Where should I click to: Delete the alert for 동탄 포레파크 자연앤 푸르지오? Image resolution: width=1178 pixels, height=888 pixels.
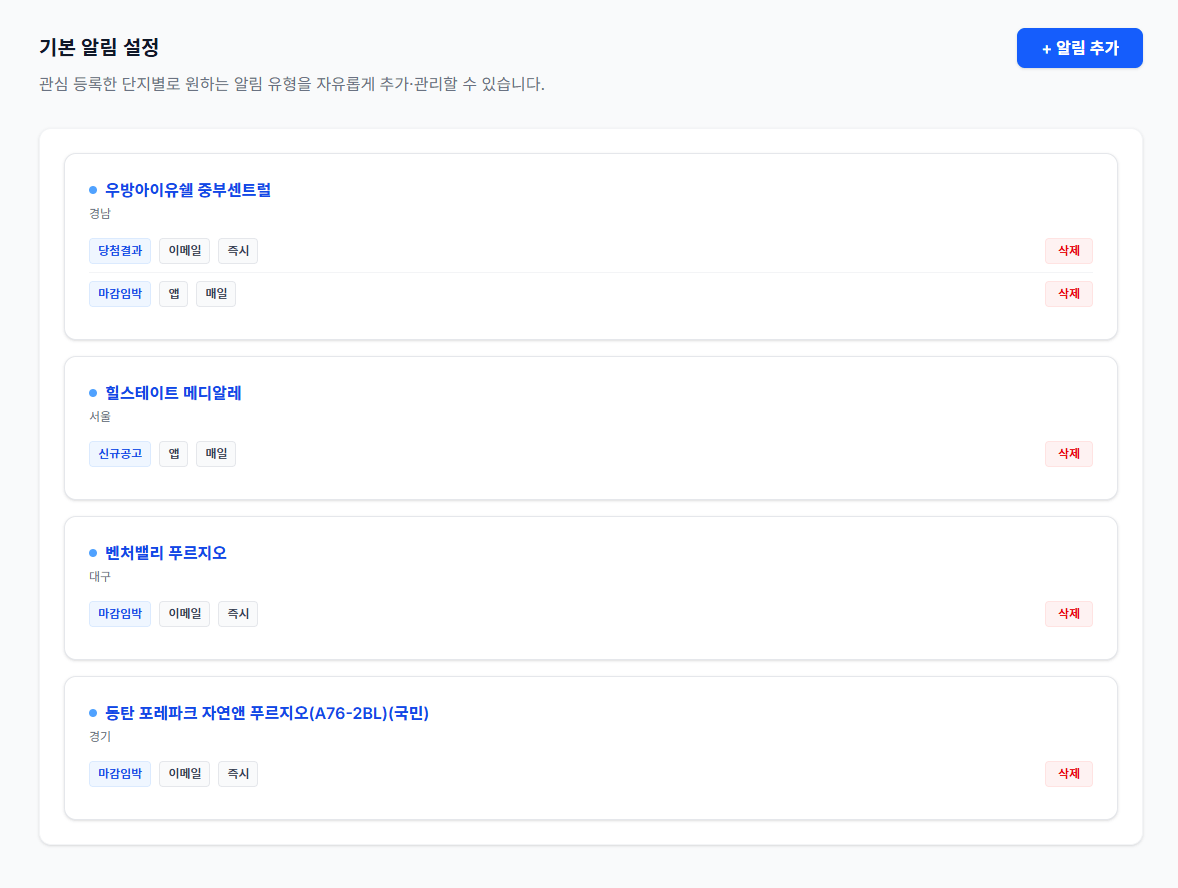tap(1068, 773)
